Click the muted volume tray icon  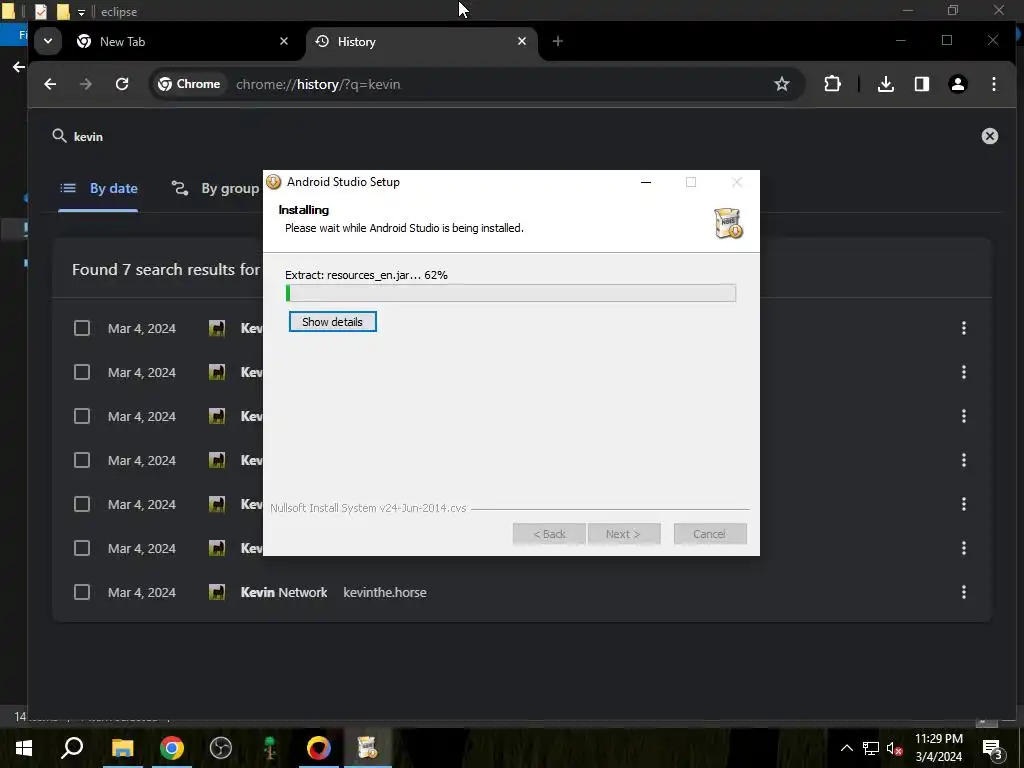(x=893, y=748)
